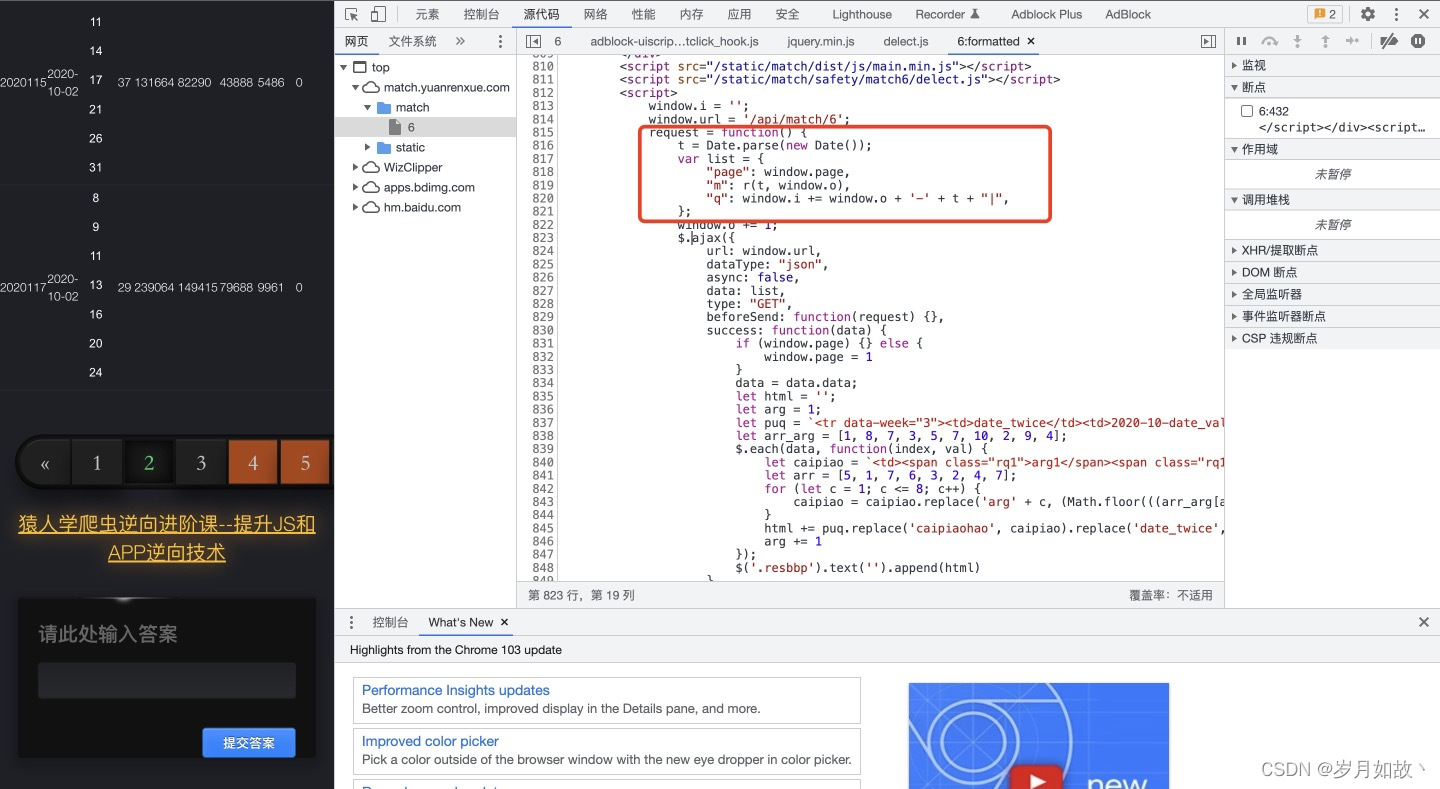Pause script execution
Image resolution: width=1440 pixels, height=789 pixels.
1241,41
